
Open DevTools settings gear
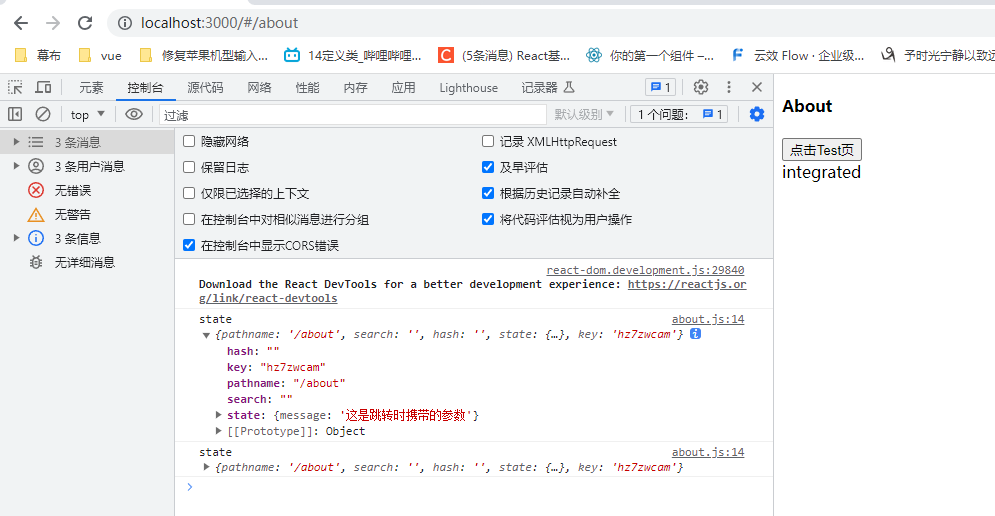(701, 87)
